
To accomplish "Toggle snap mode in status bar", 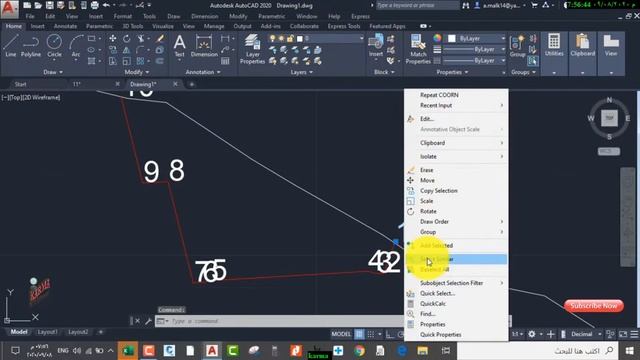I will (x=371, y=334).
